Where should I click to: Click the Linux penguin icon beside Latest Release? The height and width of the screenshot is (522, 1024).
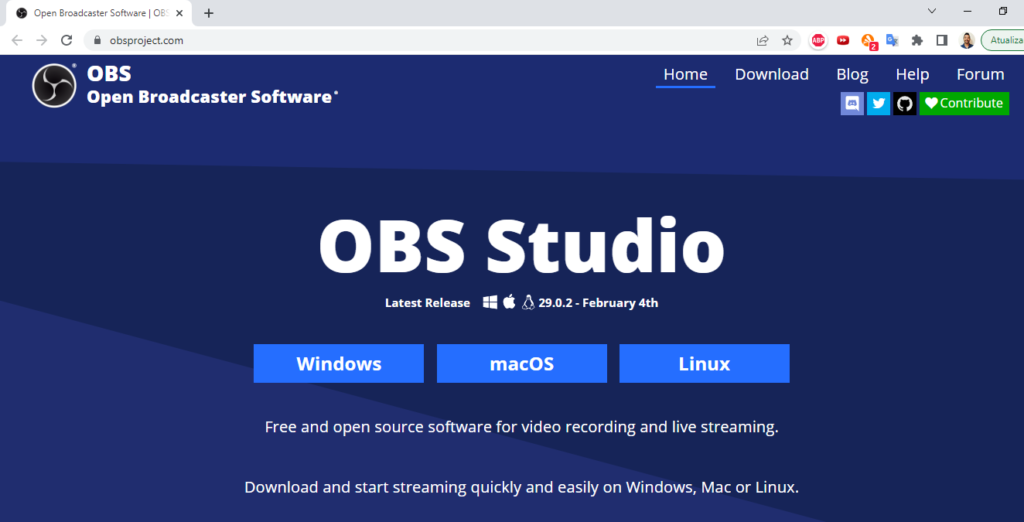tap(528, 302)
